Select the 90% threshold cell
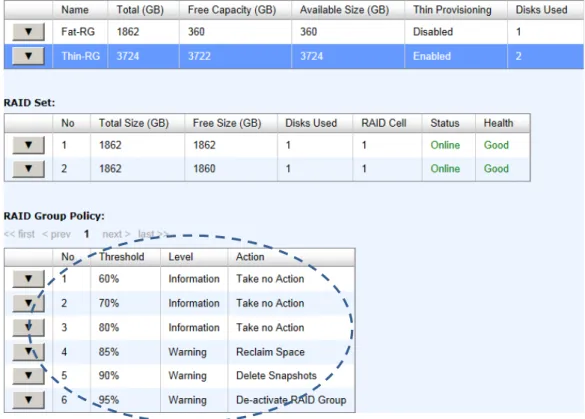Viewport: 585px width, 419px height. (x=109, y=375)
